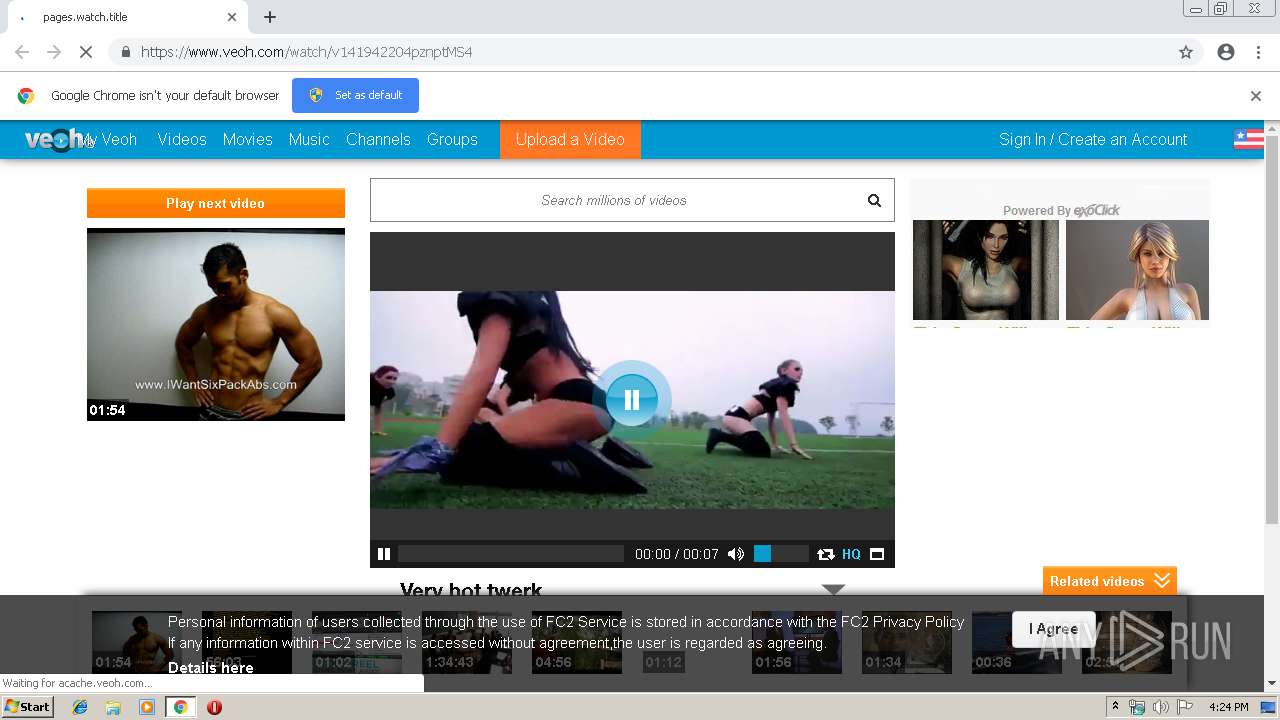Open red Opera taskbar icon

click(214, 707)
